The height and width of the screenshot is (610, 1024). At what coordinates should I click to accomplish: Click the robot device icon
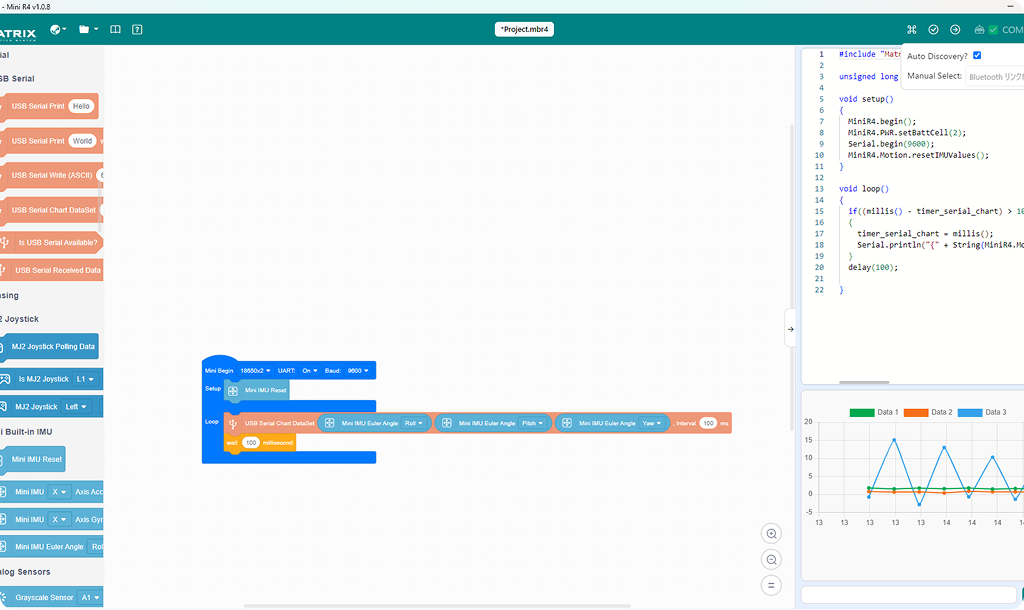pos(979,29)
